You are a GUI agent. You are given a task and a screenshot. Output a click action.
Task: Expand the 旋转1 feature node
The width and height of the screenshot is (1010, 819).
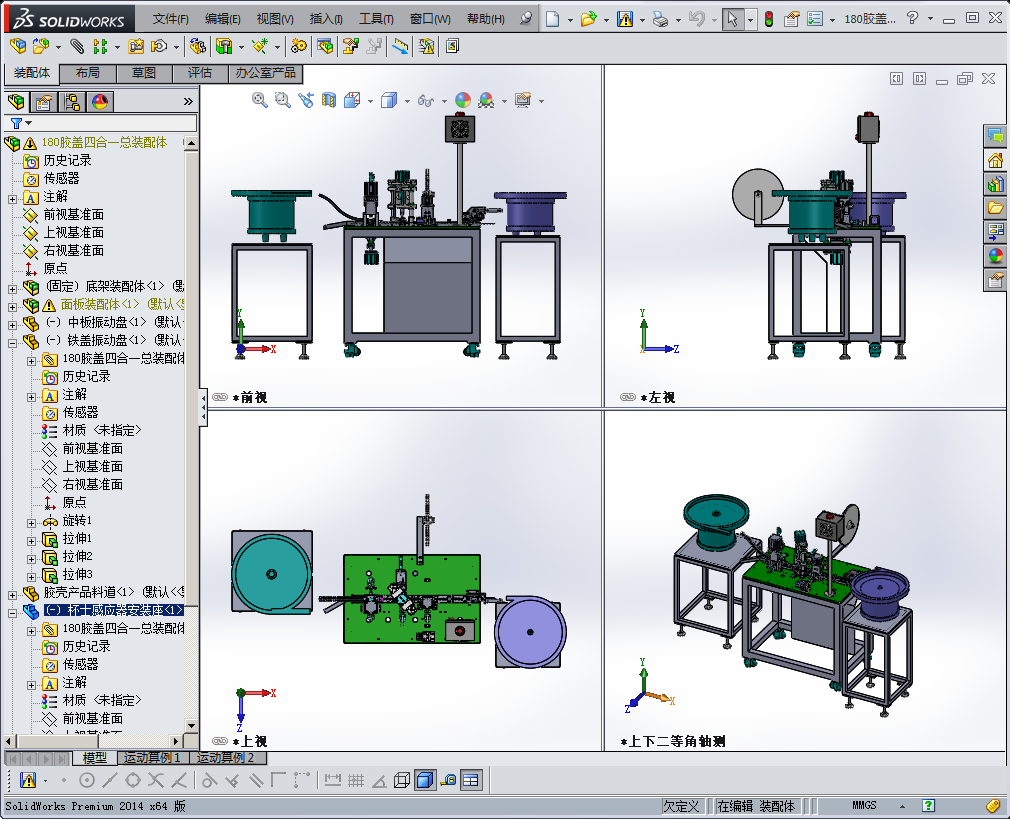tap(31, 523)
